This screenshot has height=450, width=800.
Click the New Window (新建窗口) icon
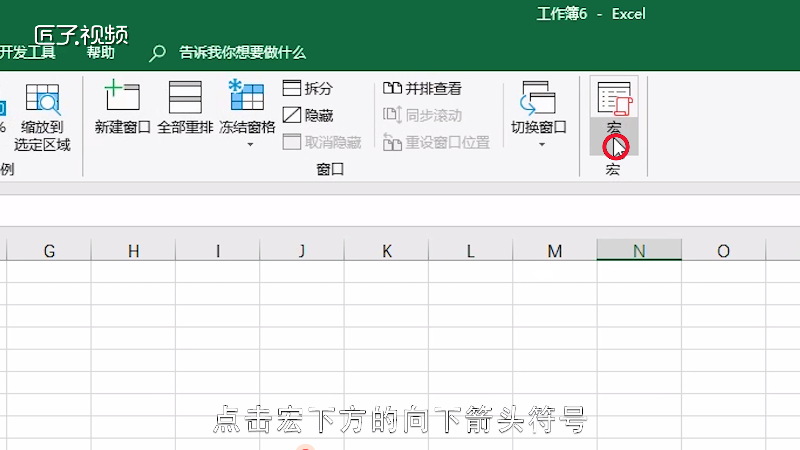(x=122, y=98)
